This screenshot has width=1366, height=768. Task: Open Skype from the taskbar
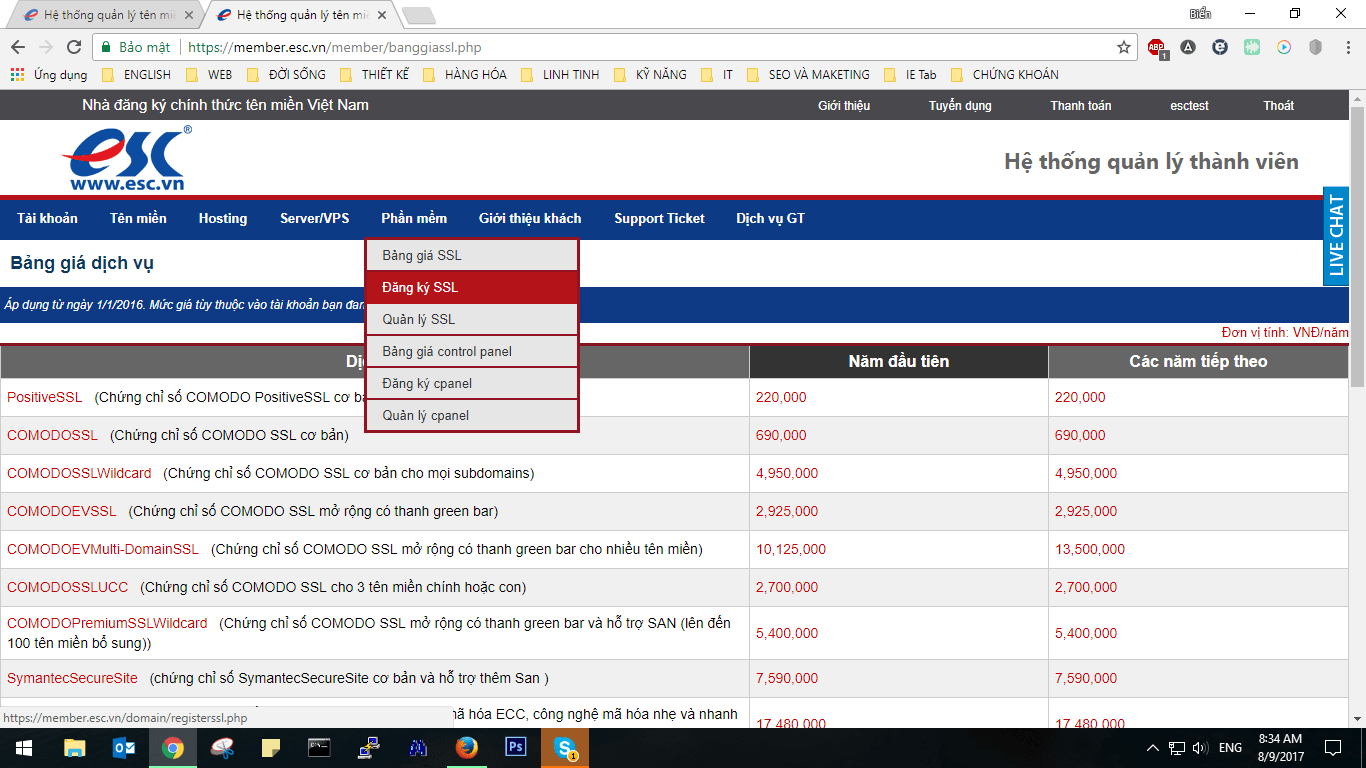565,747
